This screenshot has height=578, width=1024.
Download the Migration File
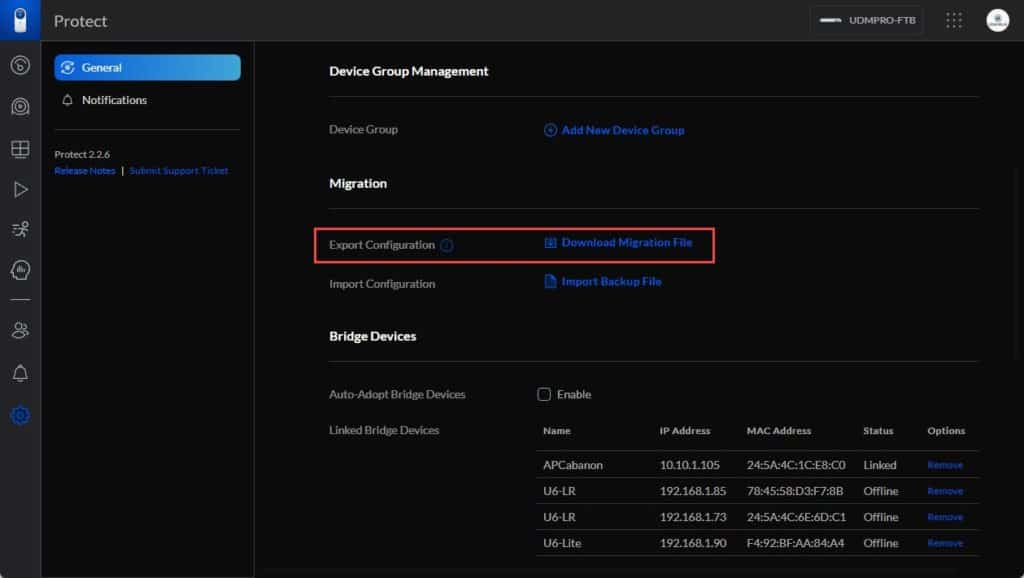pos(623,242)
